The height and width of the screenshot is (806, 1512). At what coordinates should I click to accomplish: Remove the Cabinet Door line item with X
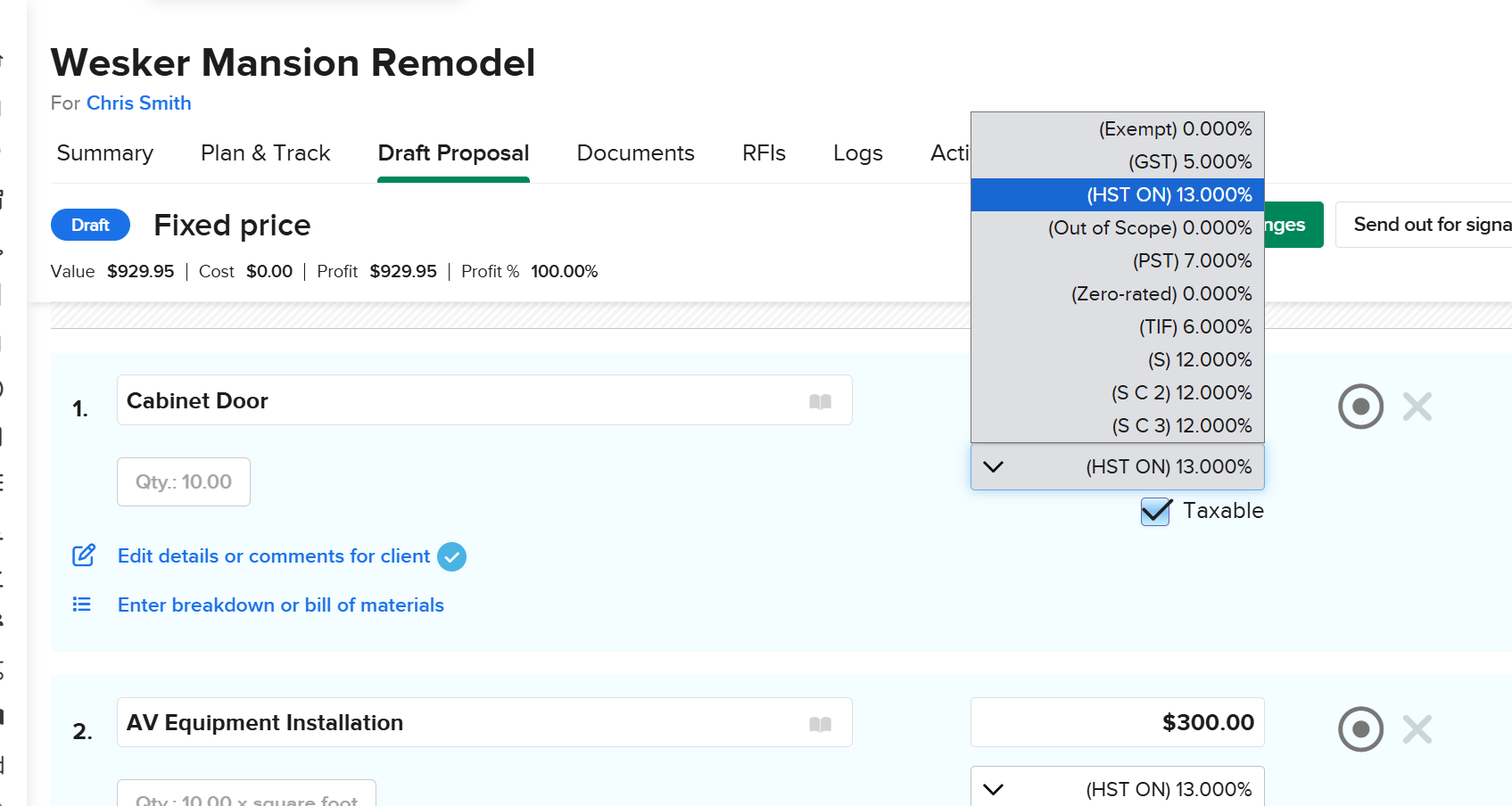(1417, 407)
